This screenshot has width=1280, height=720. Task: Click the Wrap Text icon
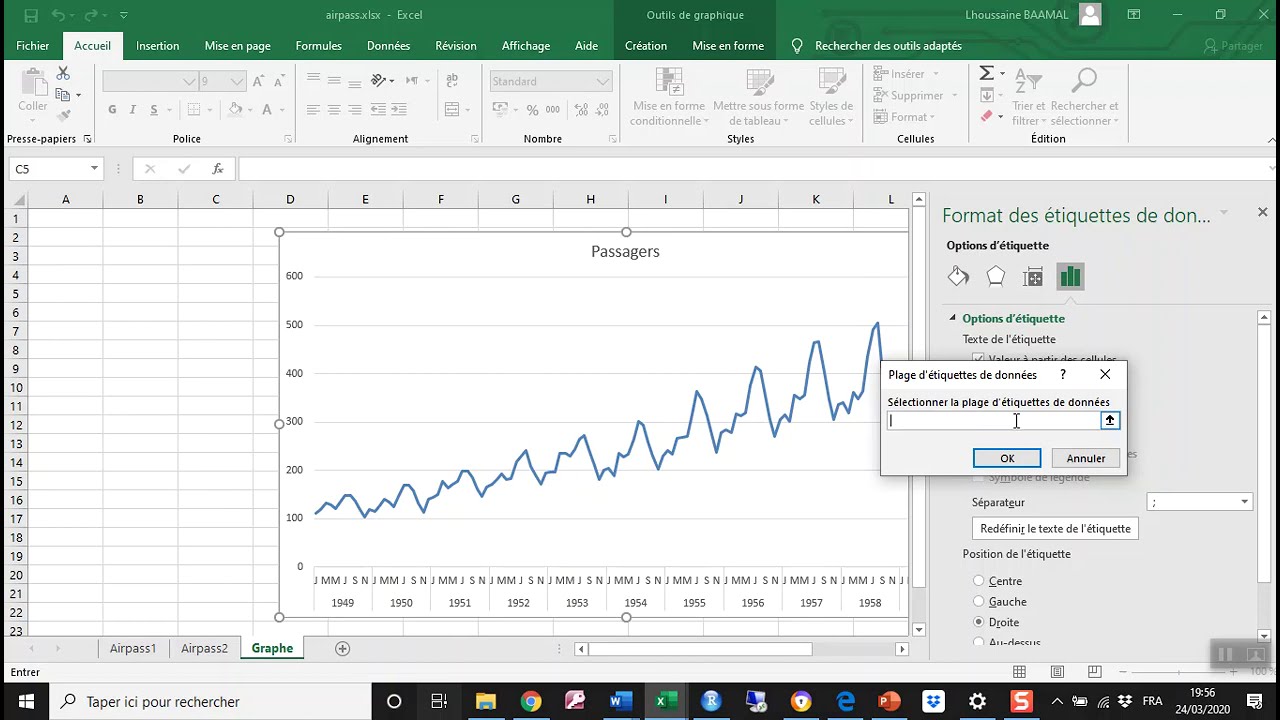click(x=452, y=81)
